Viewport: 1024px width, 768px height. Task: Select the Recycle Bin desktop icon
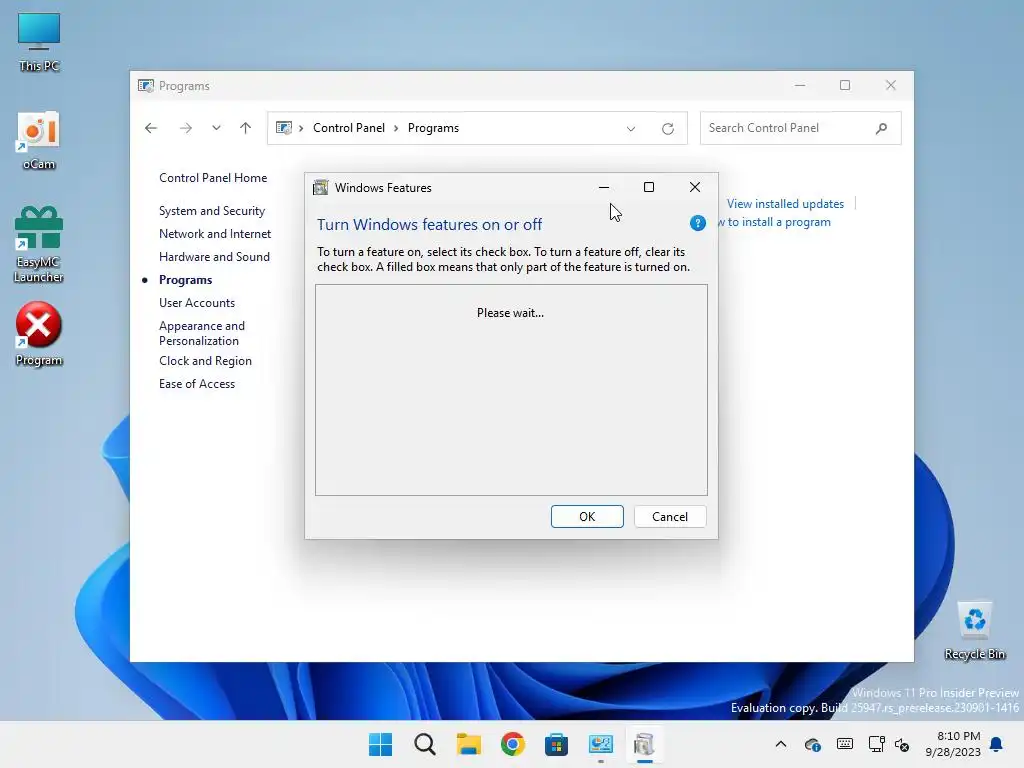point(974,630)
